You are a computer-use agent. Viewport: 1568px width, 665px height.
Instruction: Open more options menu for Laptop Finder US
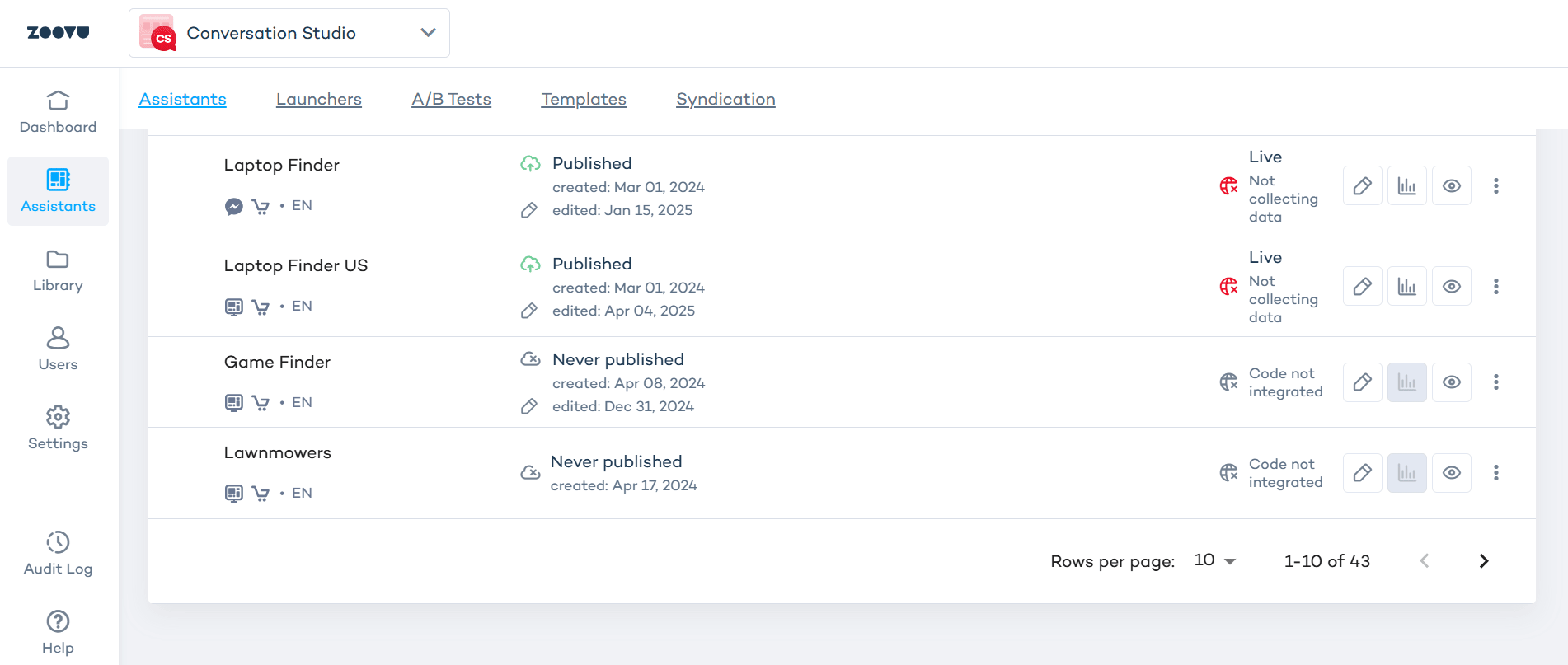coord(1496,287)
